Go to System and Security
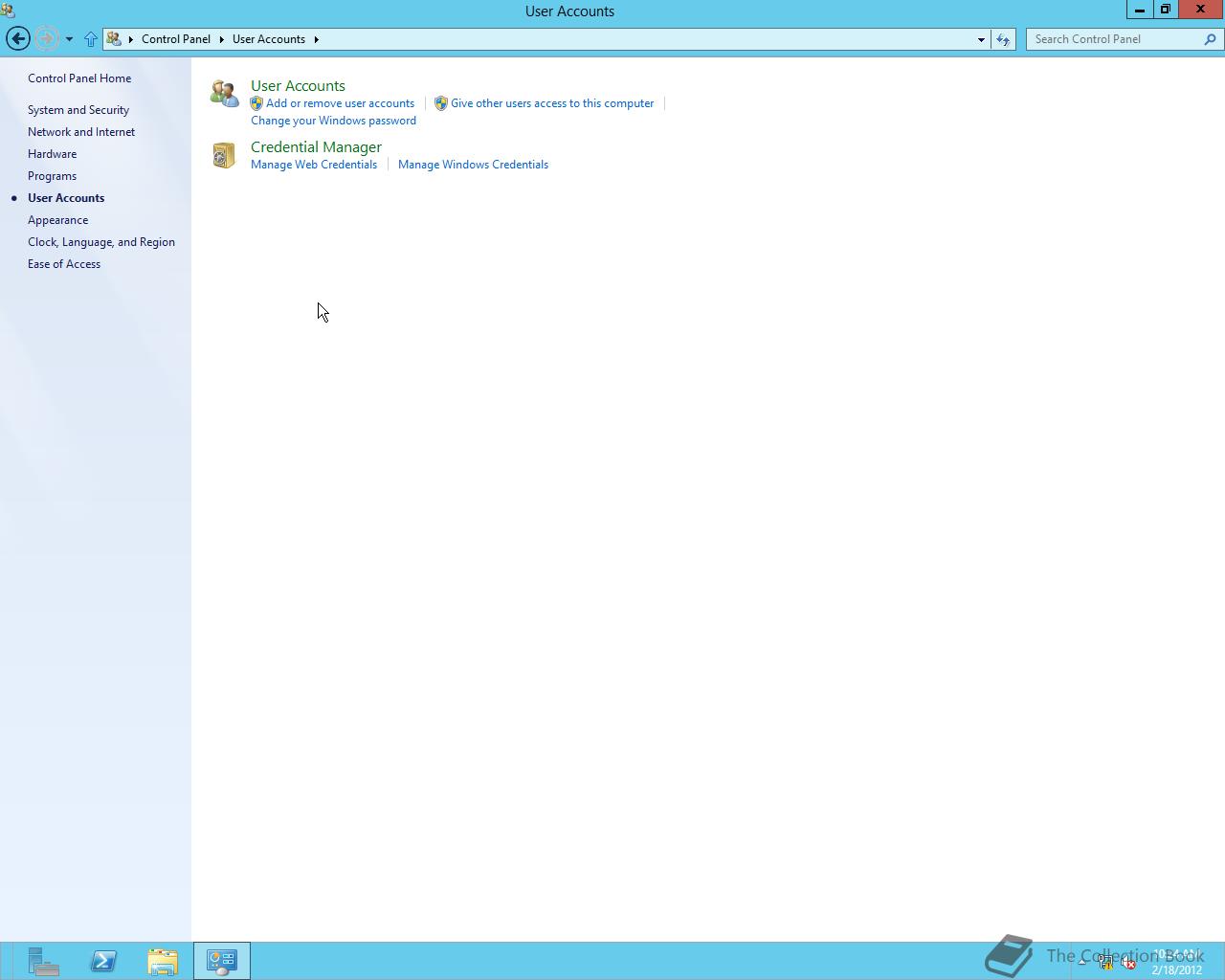This screenshot has width=1225, height=980. (78, 110)
